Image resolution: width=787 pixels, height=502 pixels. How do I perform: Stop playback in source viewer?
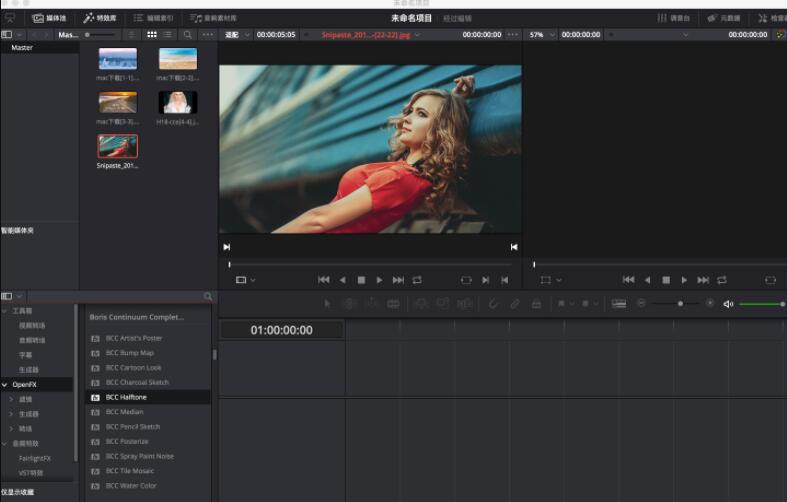tap(361, 280)
